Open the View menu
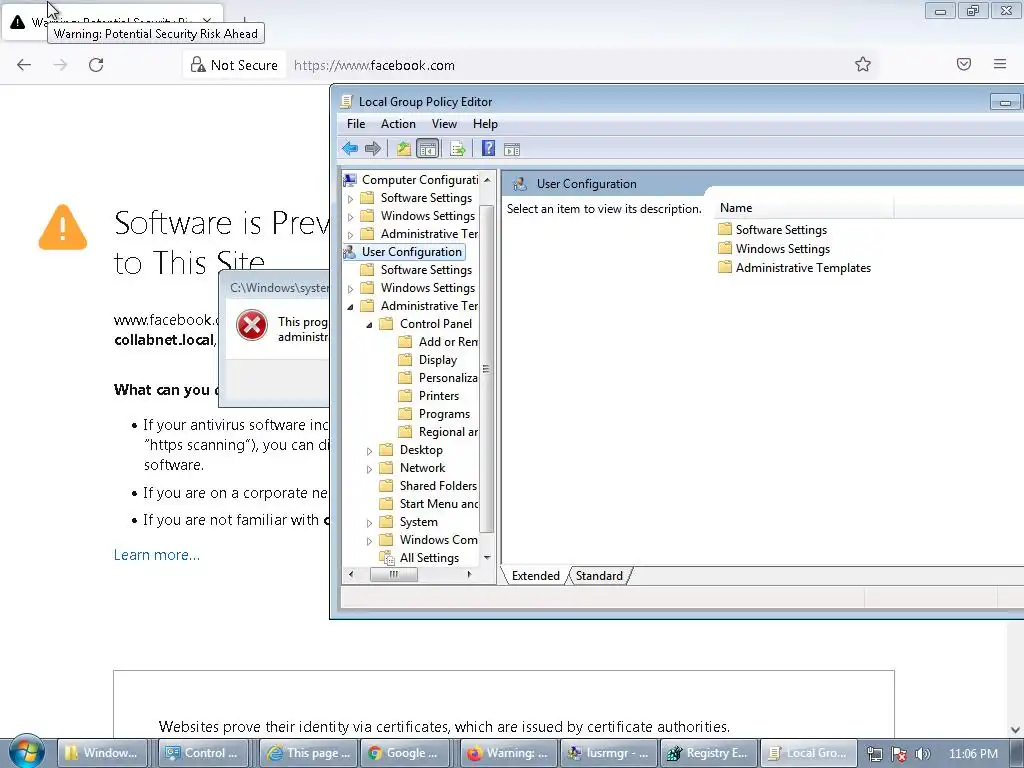 444,123
